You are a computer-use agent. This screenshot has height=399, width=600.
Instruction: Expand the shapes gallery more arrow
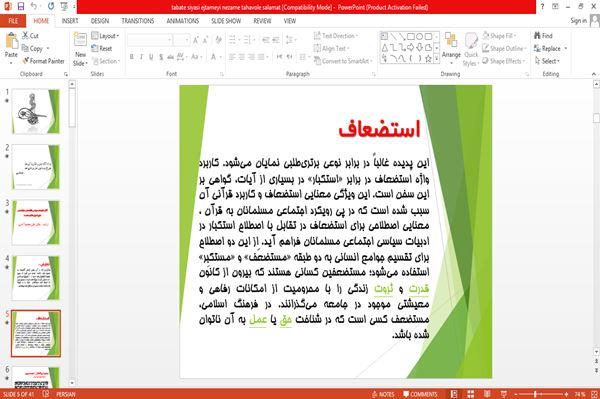coord(437,59)
